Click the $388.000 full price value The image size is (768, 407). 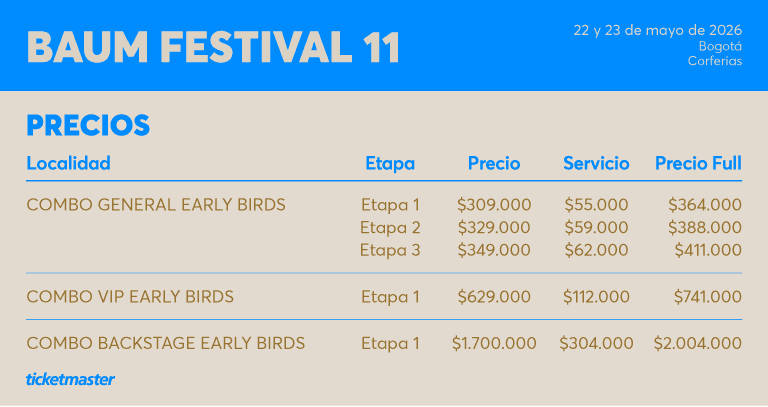(x=705, y=228)
